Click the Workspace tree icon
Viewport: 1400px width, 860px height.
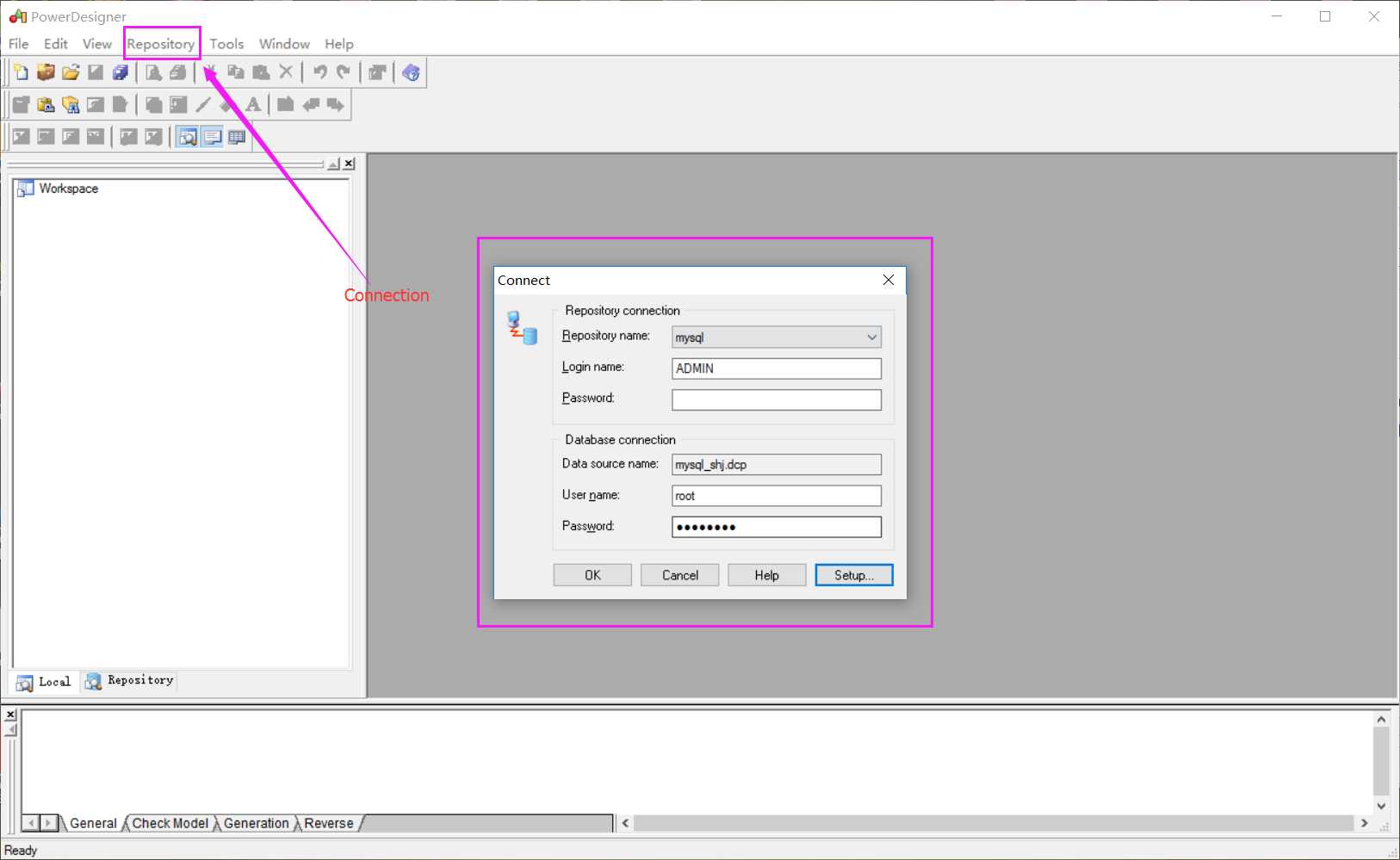25,189
